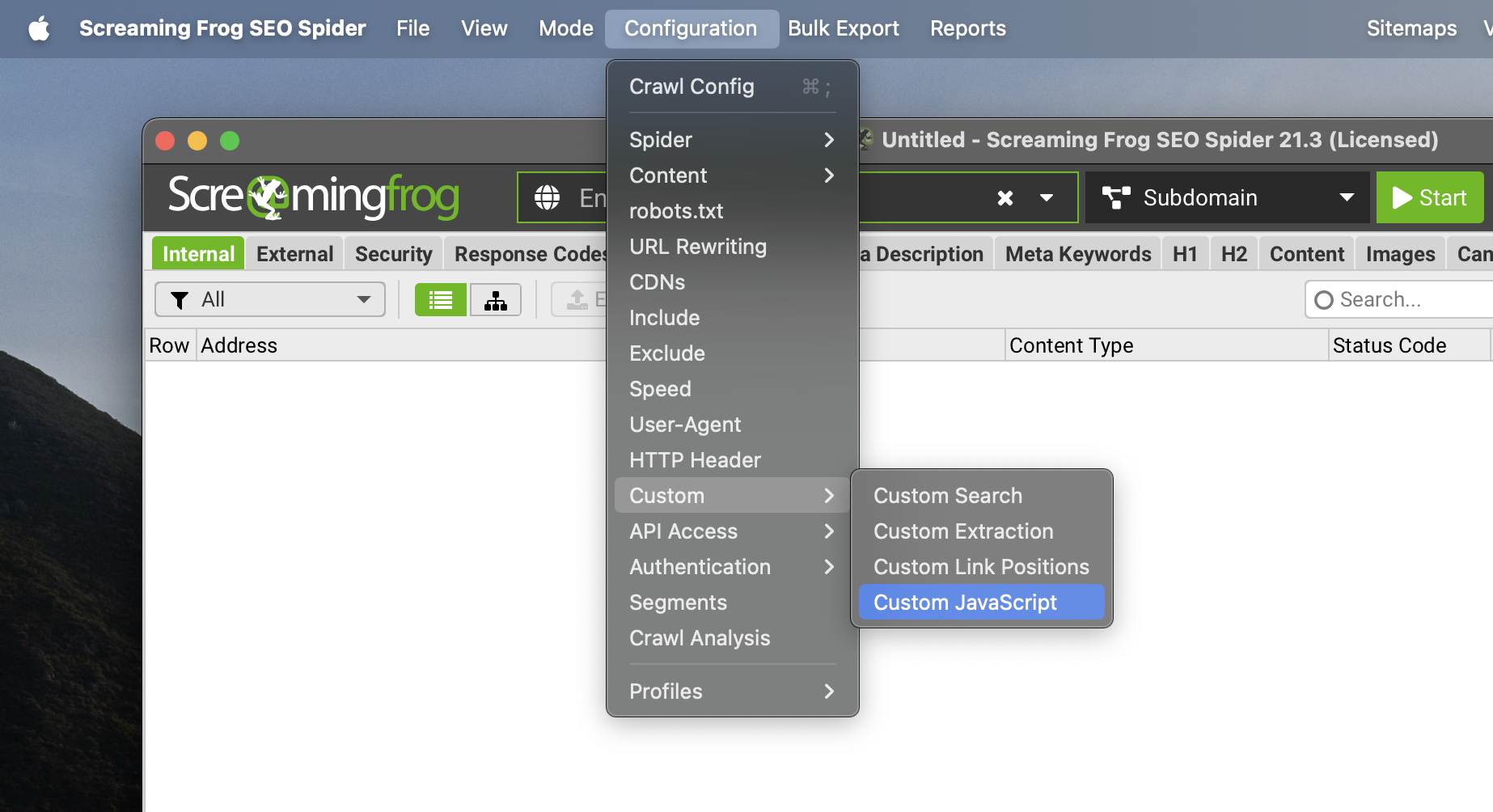
Task: Expand the Spider submenu
Action: click(731, 140)
